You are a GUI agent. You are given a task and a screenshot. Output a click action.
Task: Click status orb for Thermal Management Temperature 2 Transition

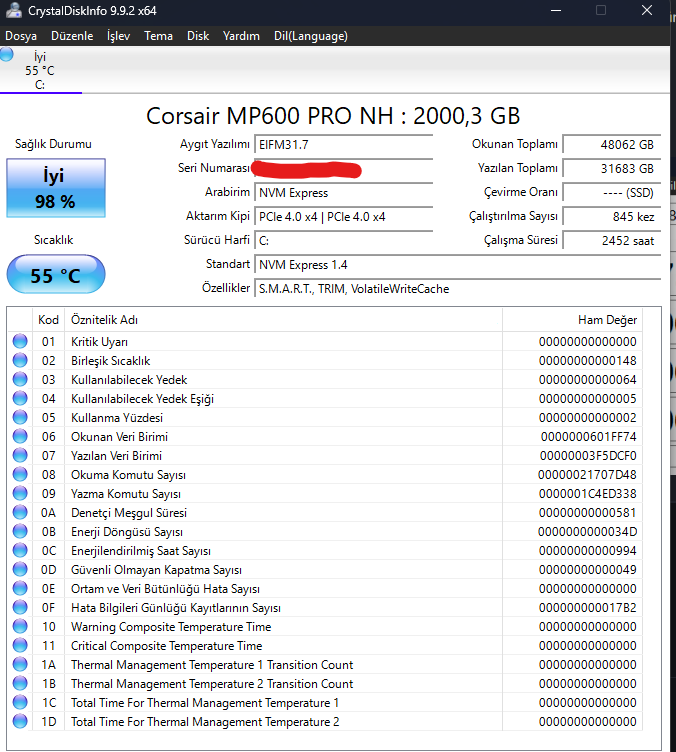(20, 683)
